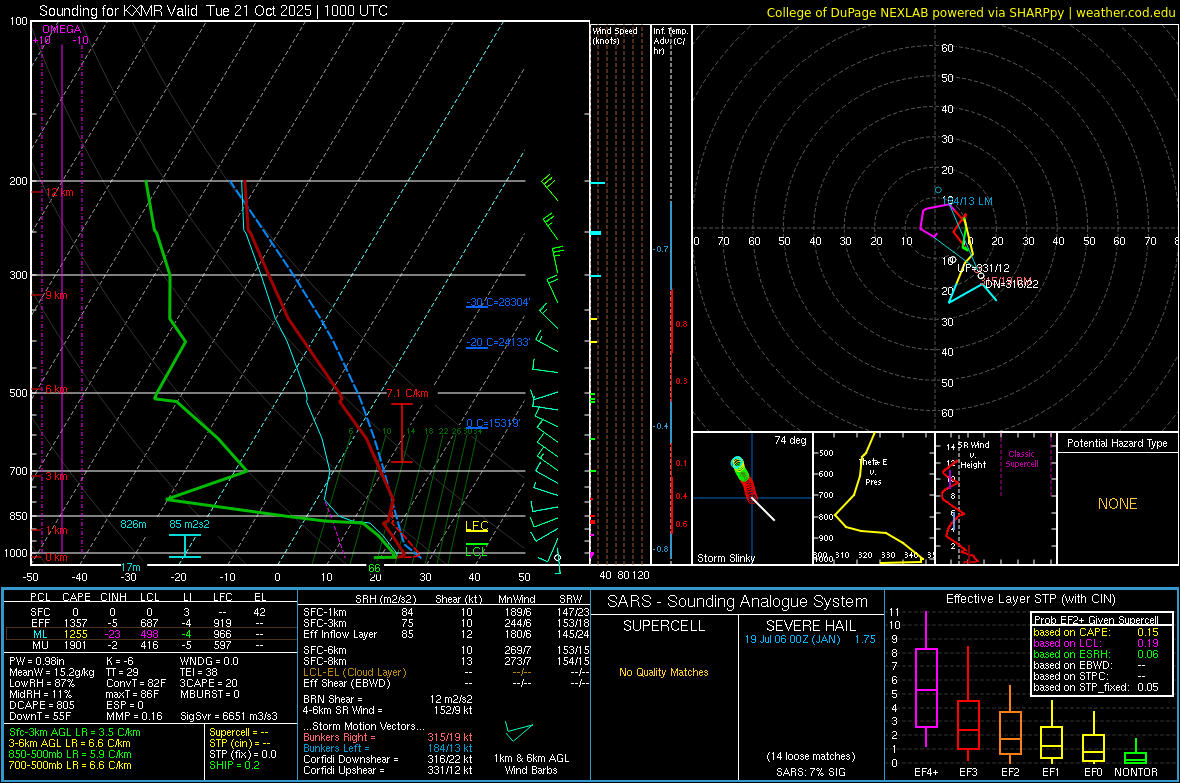Click the 'SigSvr = 6651 m3/s3' value
This screenshot has height=783, width=1180.
point(229,716)
